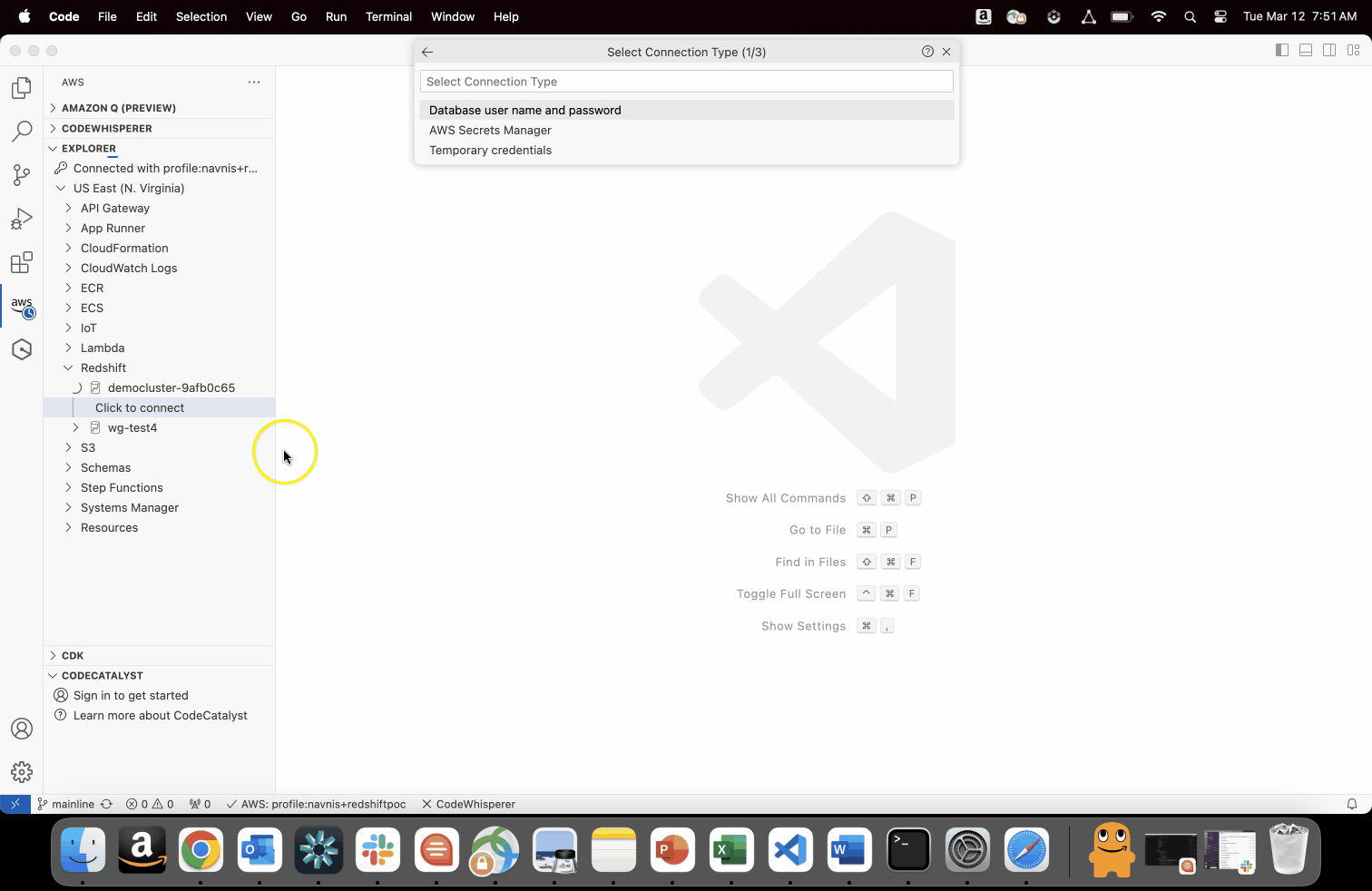Expand the S3 node
1372x891 pixels.
click(68, 447)
